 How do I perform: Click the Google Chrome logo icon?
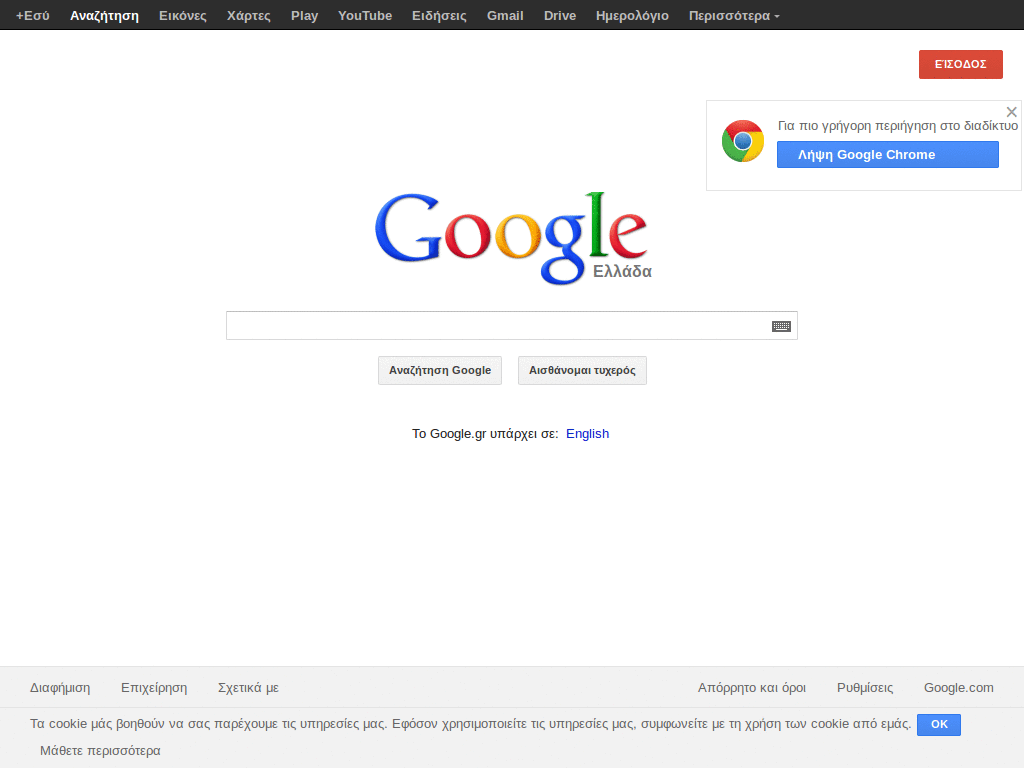coord(743,141)
